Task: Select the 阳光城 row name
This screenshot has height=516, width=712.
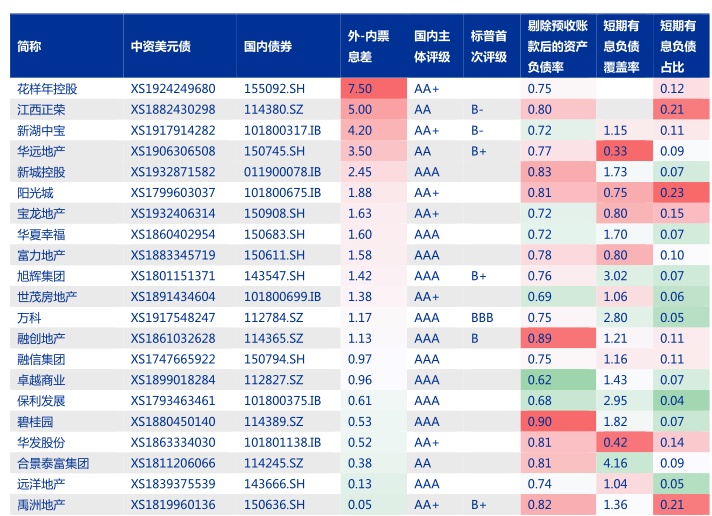Action: 35,193
